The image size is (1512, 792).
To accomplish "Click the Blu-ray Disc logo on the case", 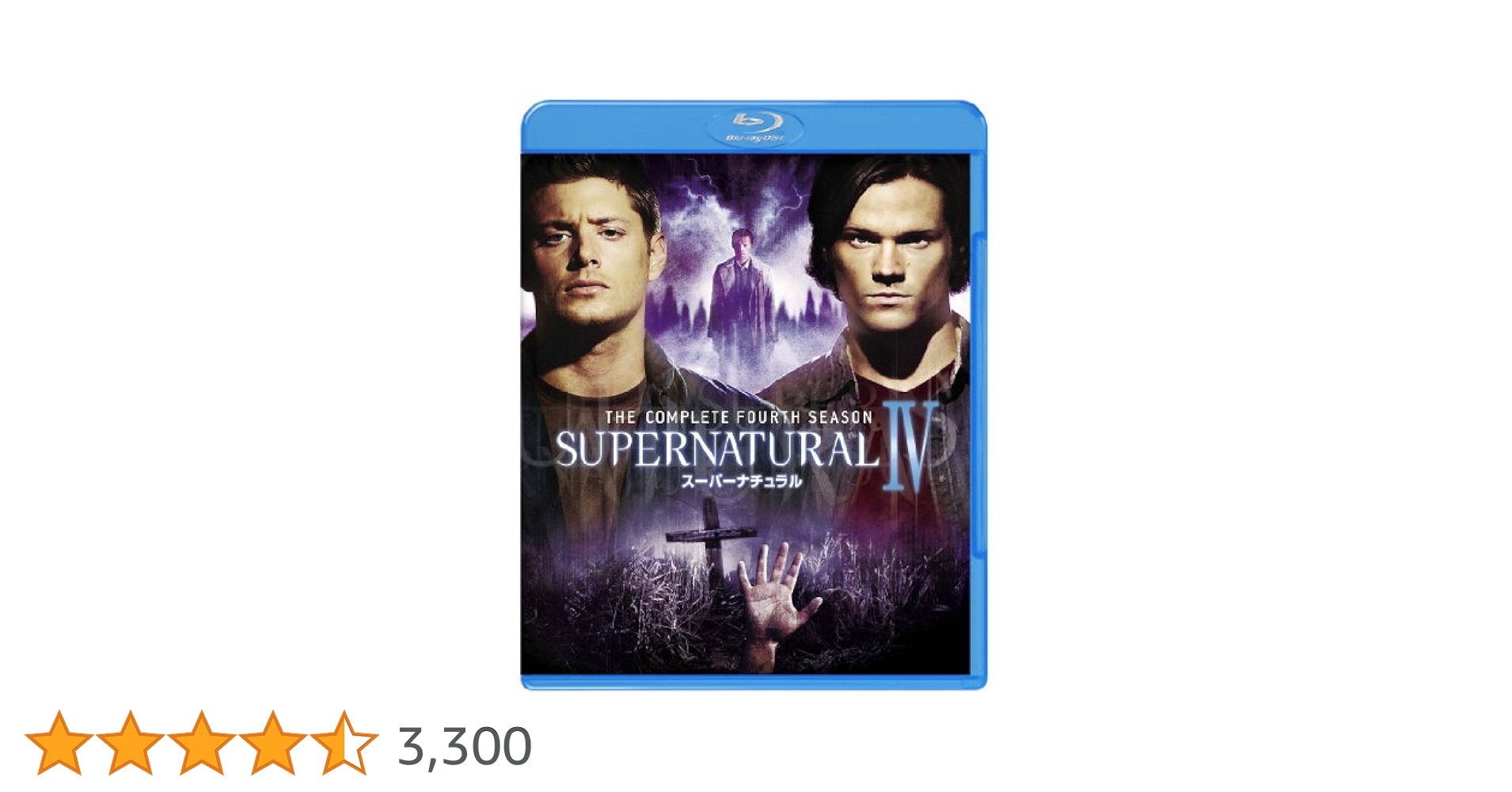I will pyautogui.click(x=755, y=128).
